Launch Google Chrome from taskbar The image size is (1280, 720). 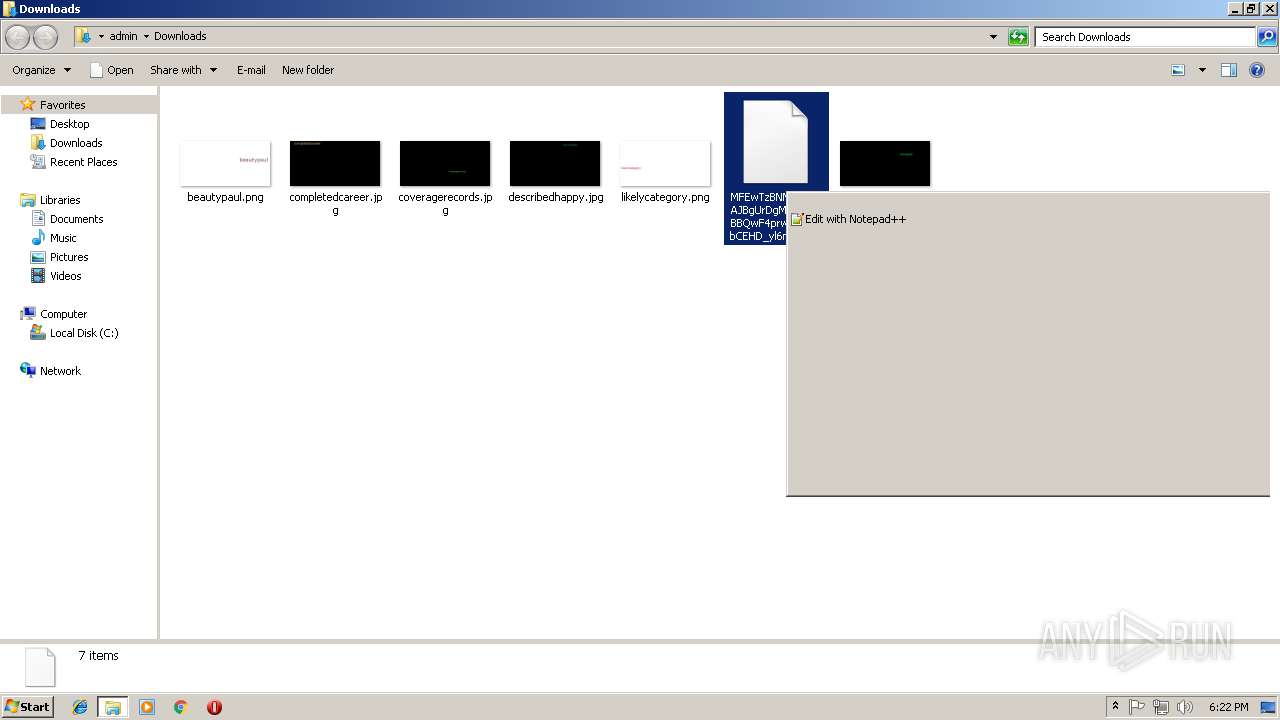181,707
